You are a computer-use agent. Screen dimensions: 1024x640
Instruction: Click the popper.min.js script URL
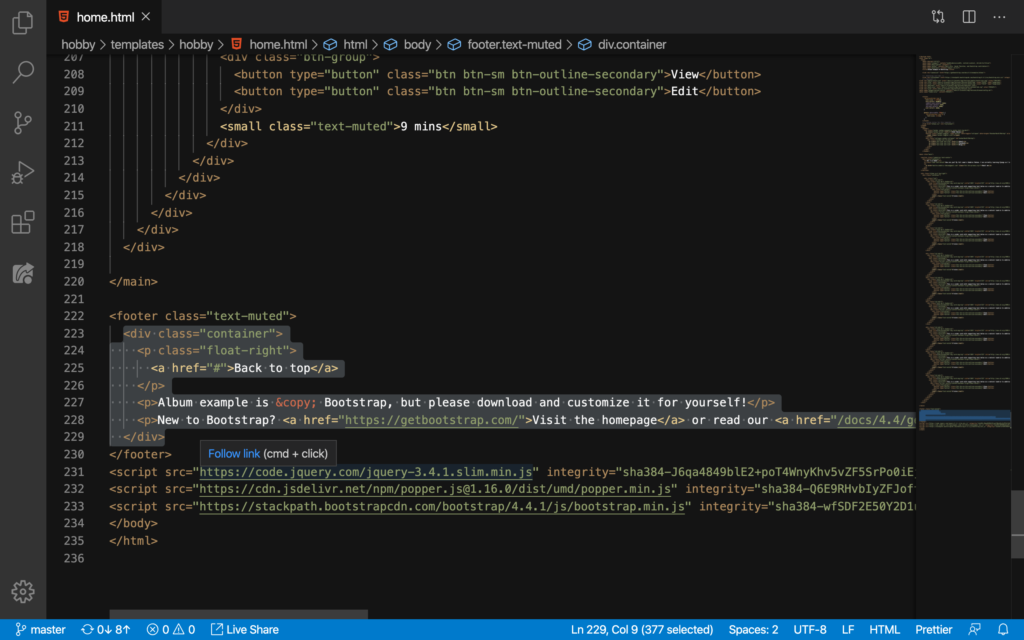point(435,489)
